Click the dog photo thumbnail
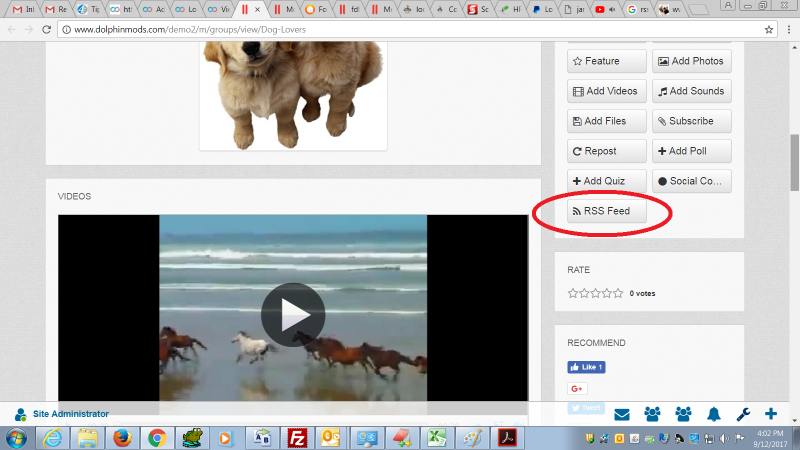This screenshot has width=800, height=450. coord(293,96)
